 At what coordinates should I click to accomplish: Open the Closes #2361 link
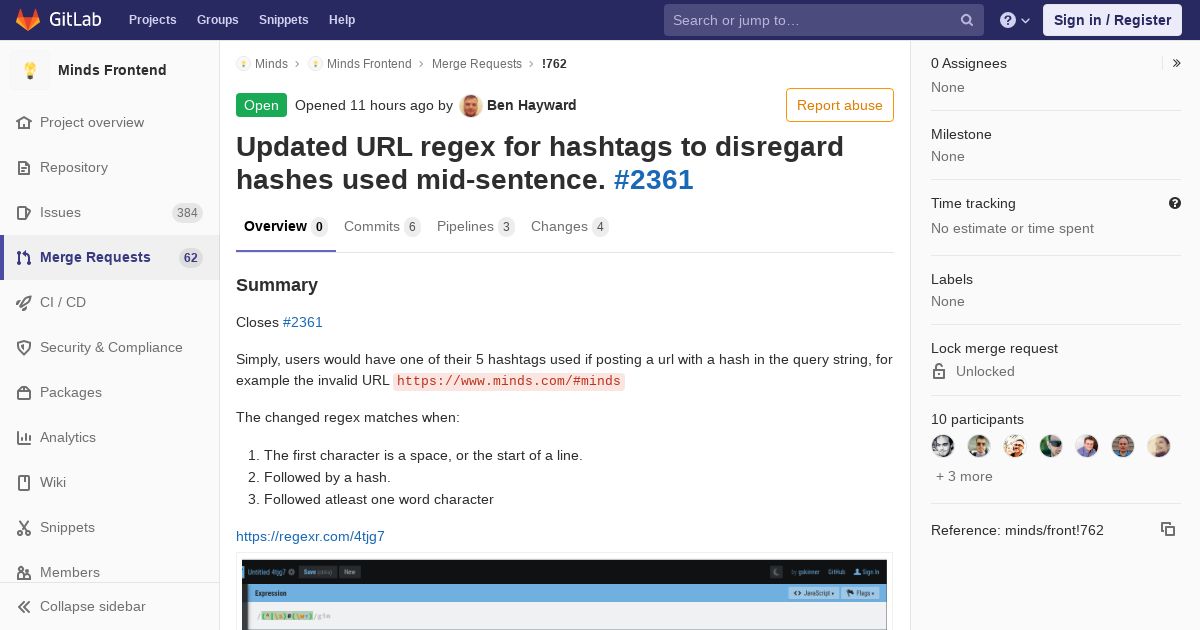point(303,322)
